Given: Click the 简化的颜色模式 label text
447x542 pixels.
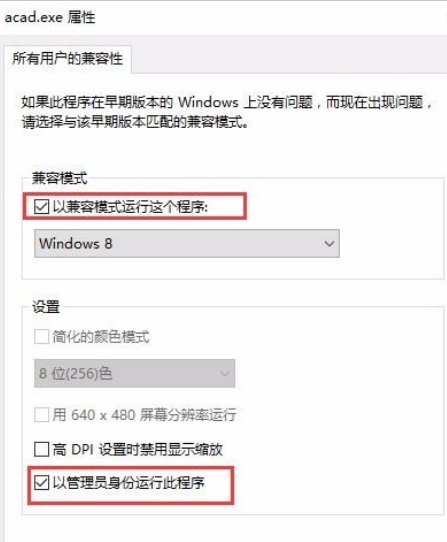Looking at the screenshot, I should 101,337.
